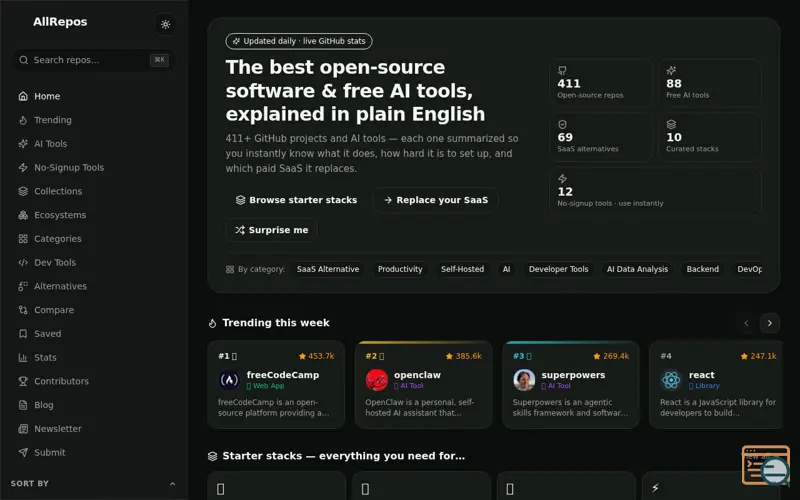800x500 pixels.
Task: Select the Self-Hosted category chip
Action: pyautogui.click(x=462, y=269)
